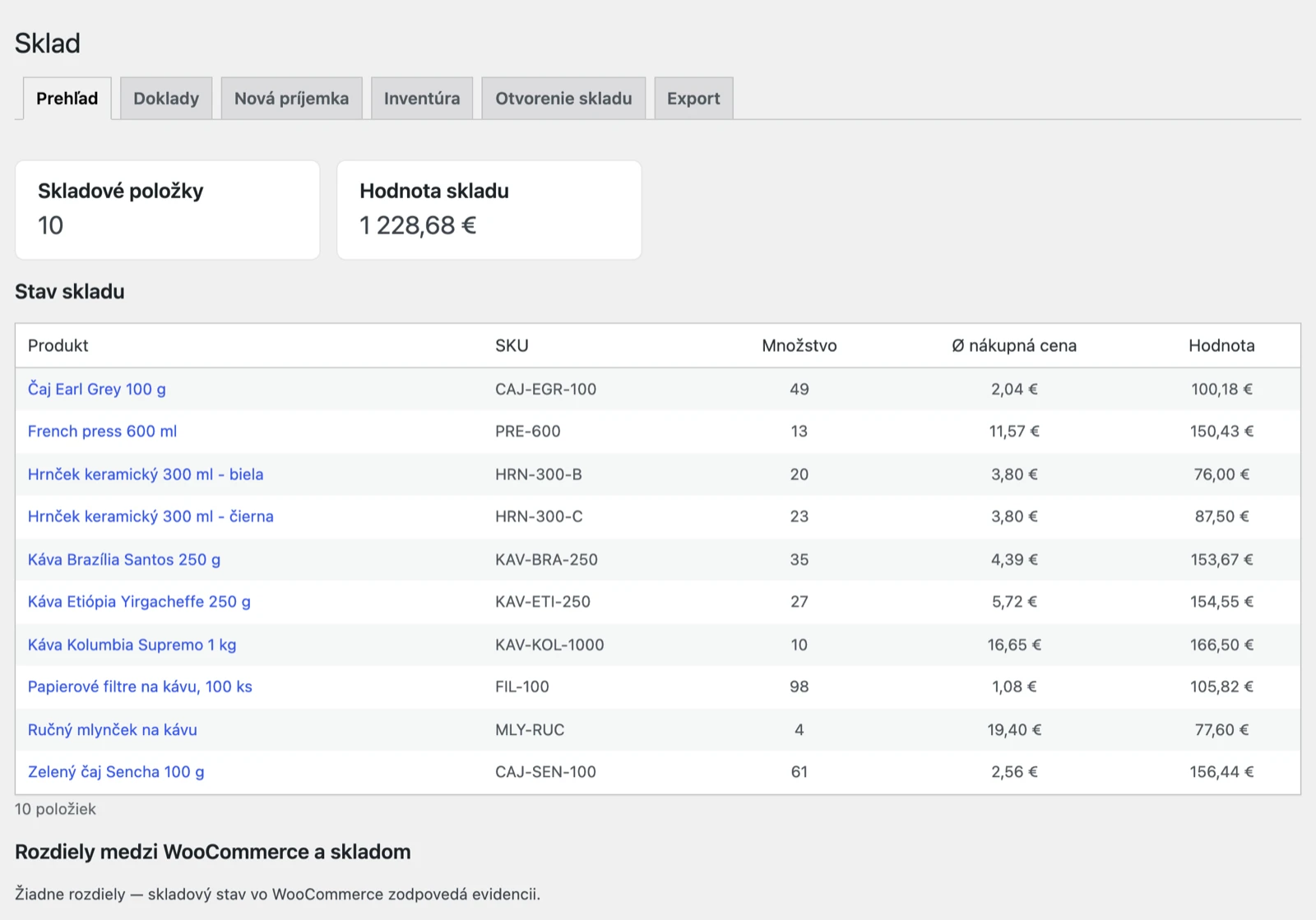This screenshot has height=920, width=1316.
Task: Open Hrnček keramický 300 ml - čierna link
Action: [x=151, y=516]
